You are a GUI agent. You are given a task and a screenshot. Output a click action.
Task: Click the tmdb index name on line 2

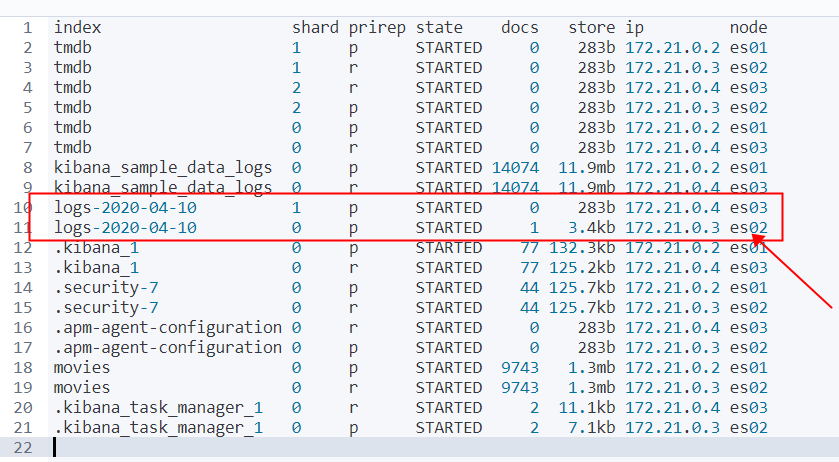[x=72, y=48]
